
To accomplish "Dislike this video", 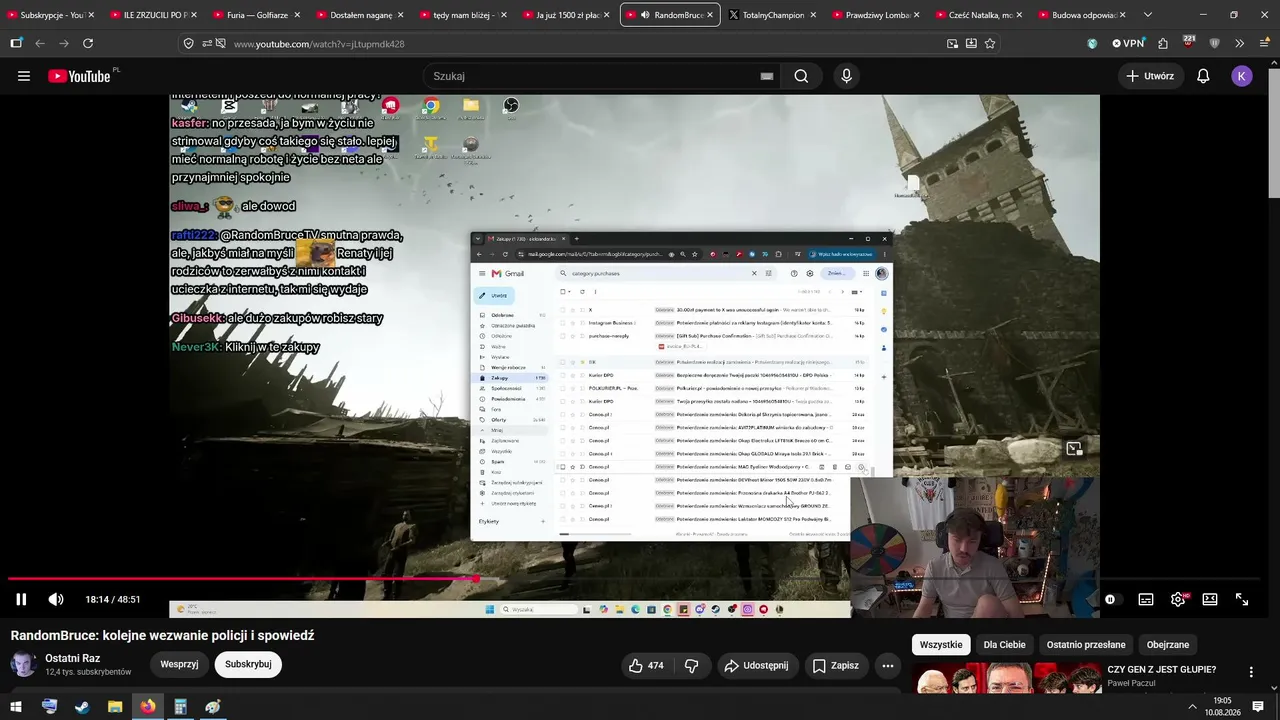I will [x=691, y=665].
